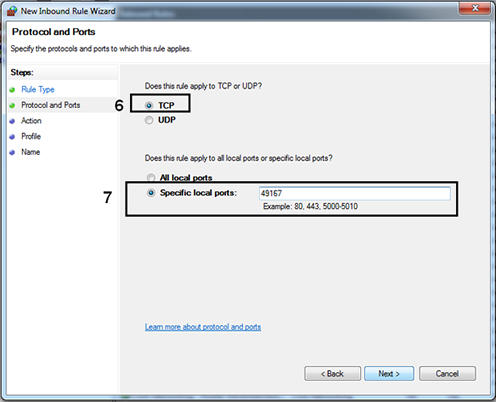The height and width of the screenshot is (402, 496).
Task: Click the Next button
Action: tap(389, 374)
